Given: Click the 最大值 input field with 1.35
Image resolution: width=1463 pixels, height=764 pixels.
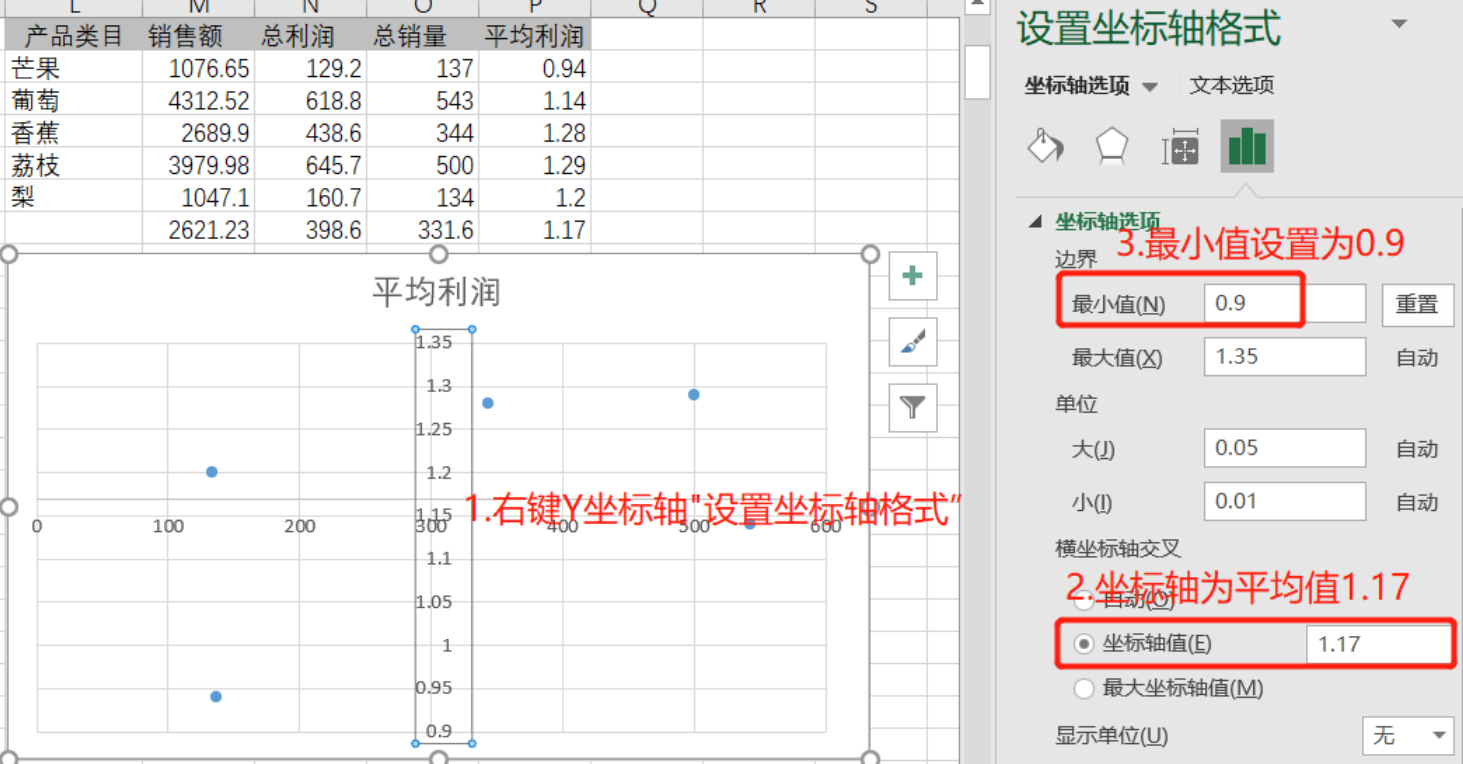Looking at the screenshot, I should click(x=1285, y=357).
